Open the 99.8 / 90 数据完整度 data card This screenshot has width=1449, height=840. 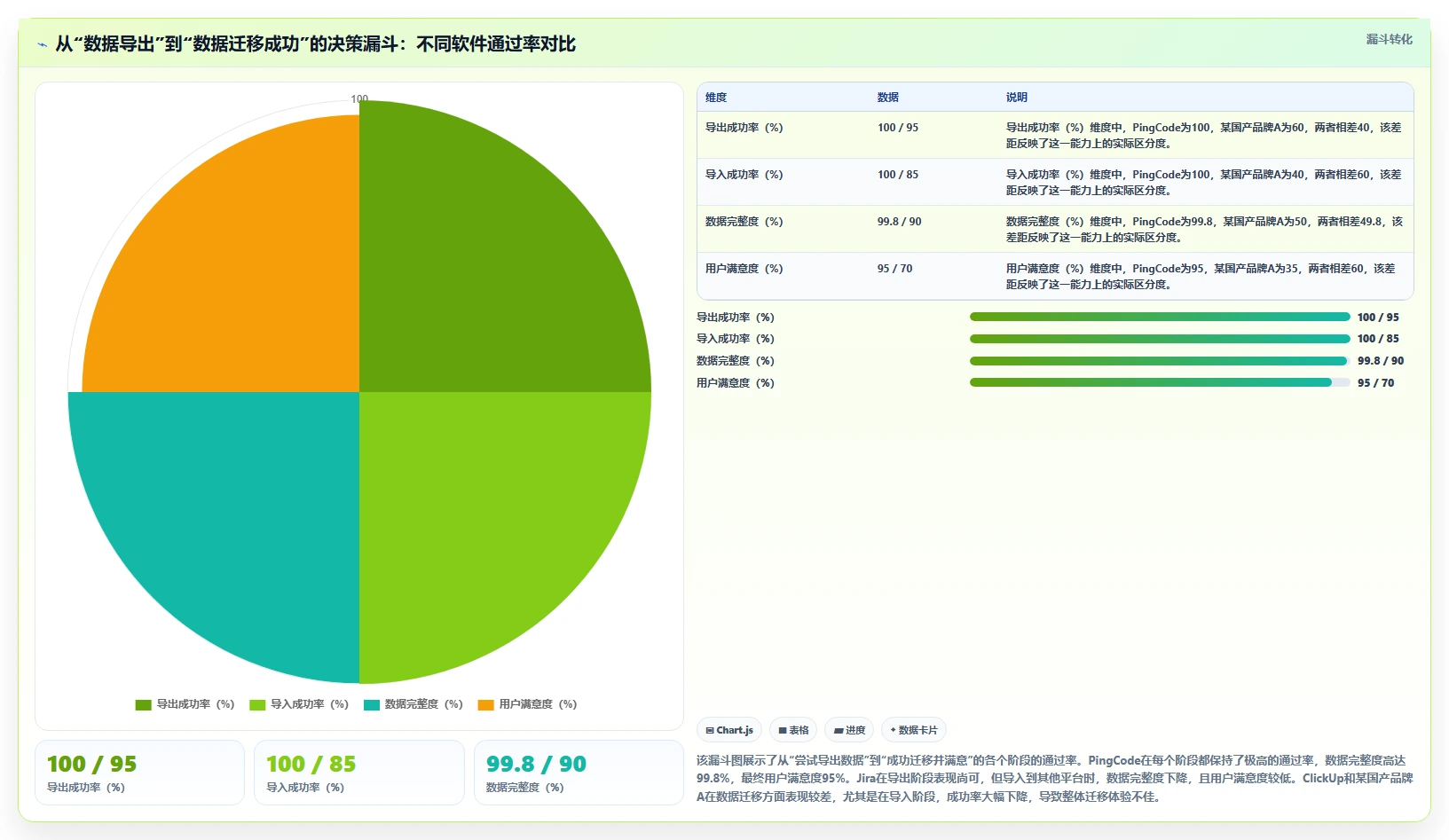coord(579,773)
